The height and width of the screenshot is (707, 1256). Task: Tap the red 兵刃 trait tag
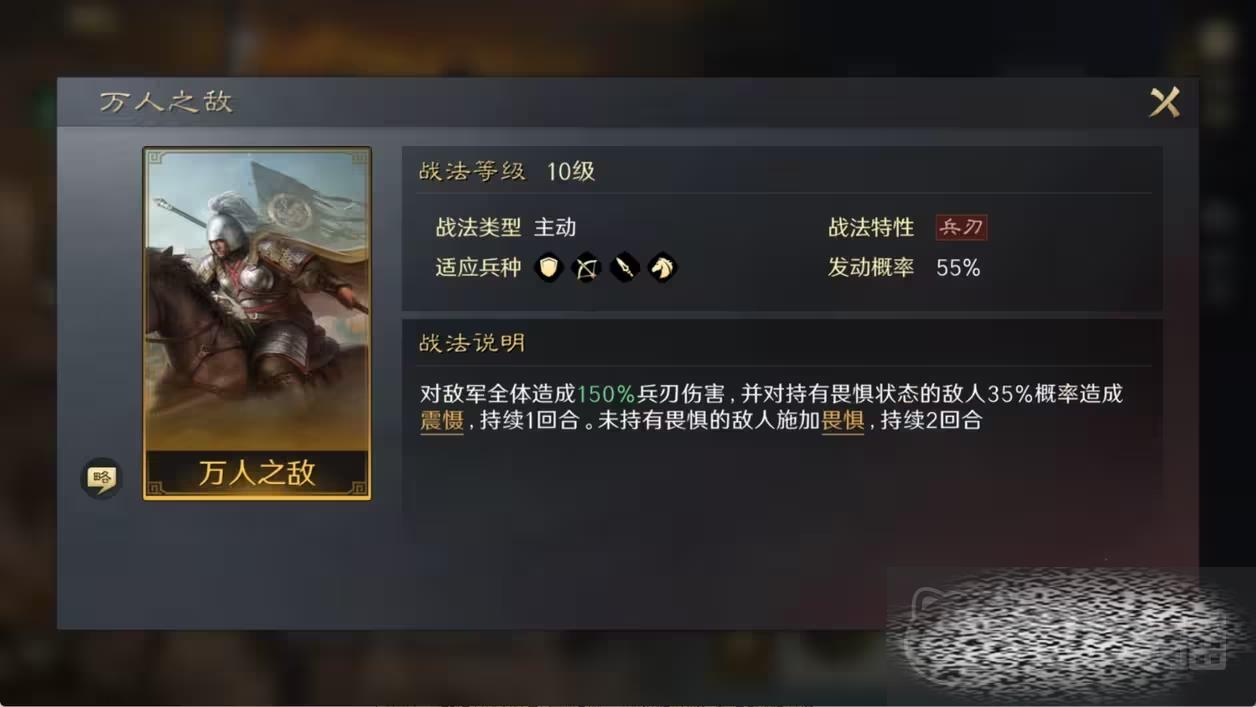tap(961, 227)
